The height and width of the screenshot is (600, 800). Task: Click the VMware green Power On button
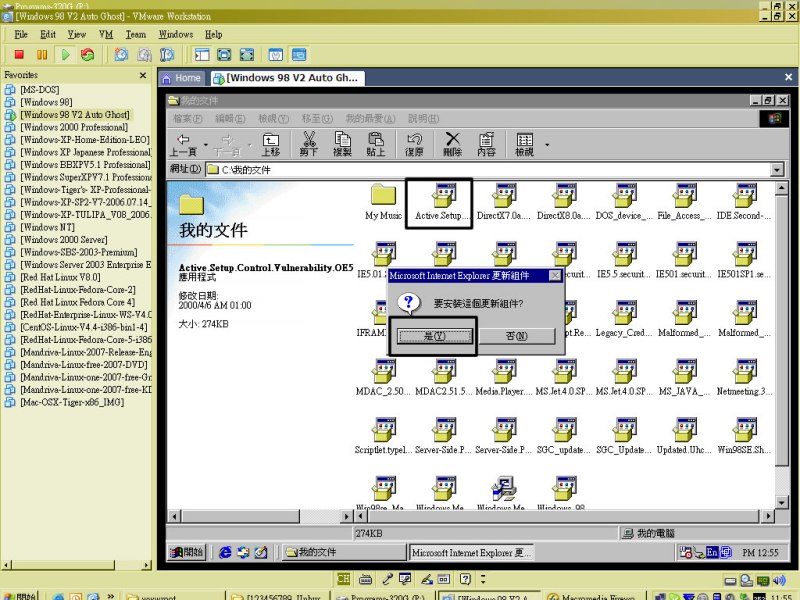click(65, 55)
